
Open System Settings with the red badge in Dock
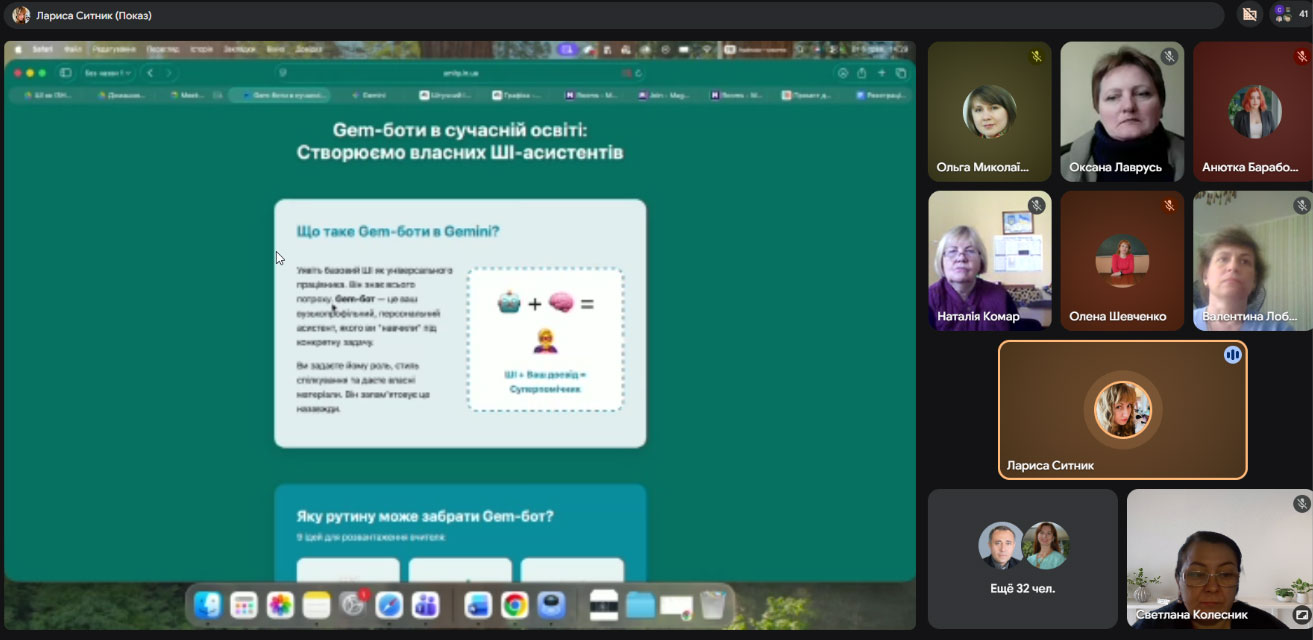pos(352,604)
